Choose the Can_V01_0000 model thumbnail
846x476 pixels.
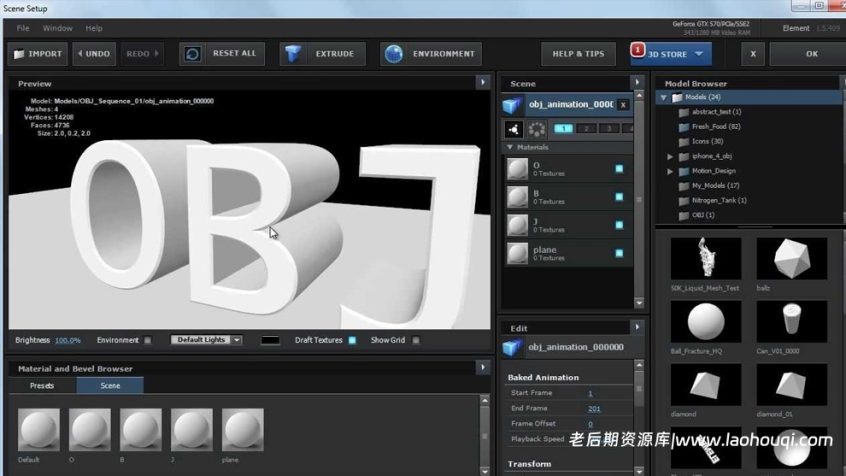point(792,322)
